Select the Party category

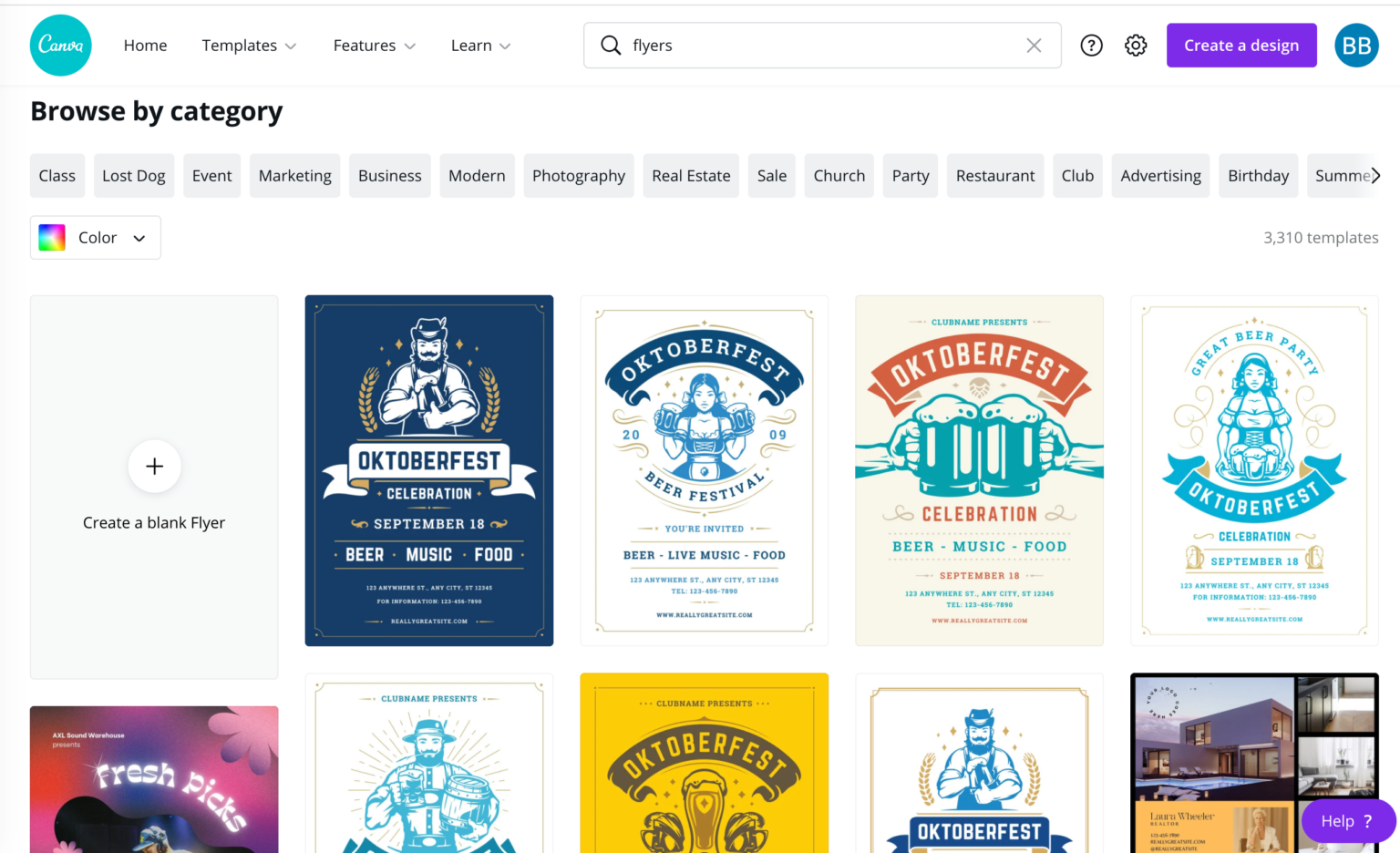pyautogui.click(x=911, y=176)
